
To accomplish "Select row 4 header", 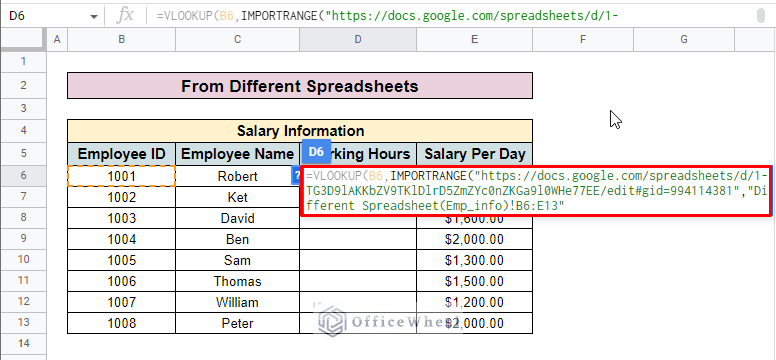I will 23,131.
